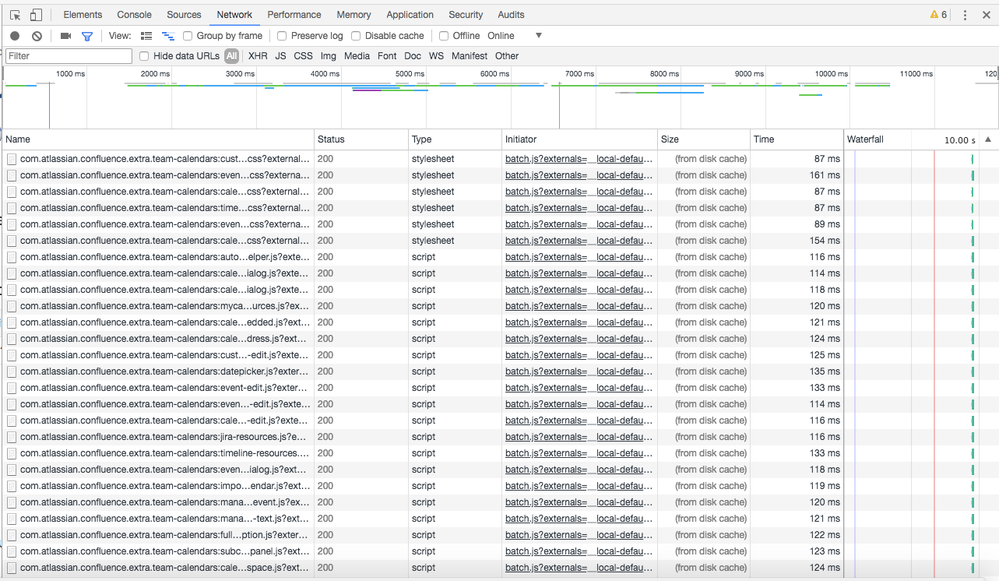Screen dimensions: 999x581
Task: Filter requests by XHR type
Action: [258, 56]
